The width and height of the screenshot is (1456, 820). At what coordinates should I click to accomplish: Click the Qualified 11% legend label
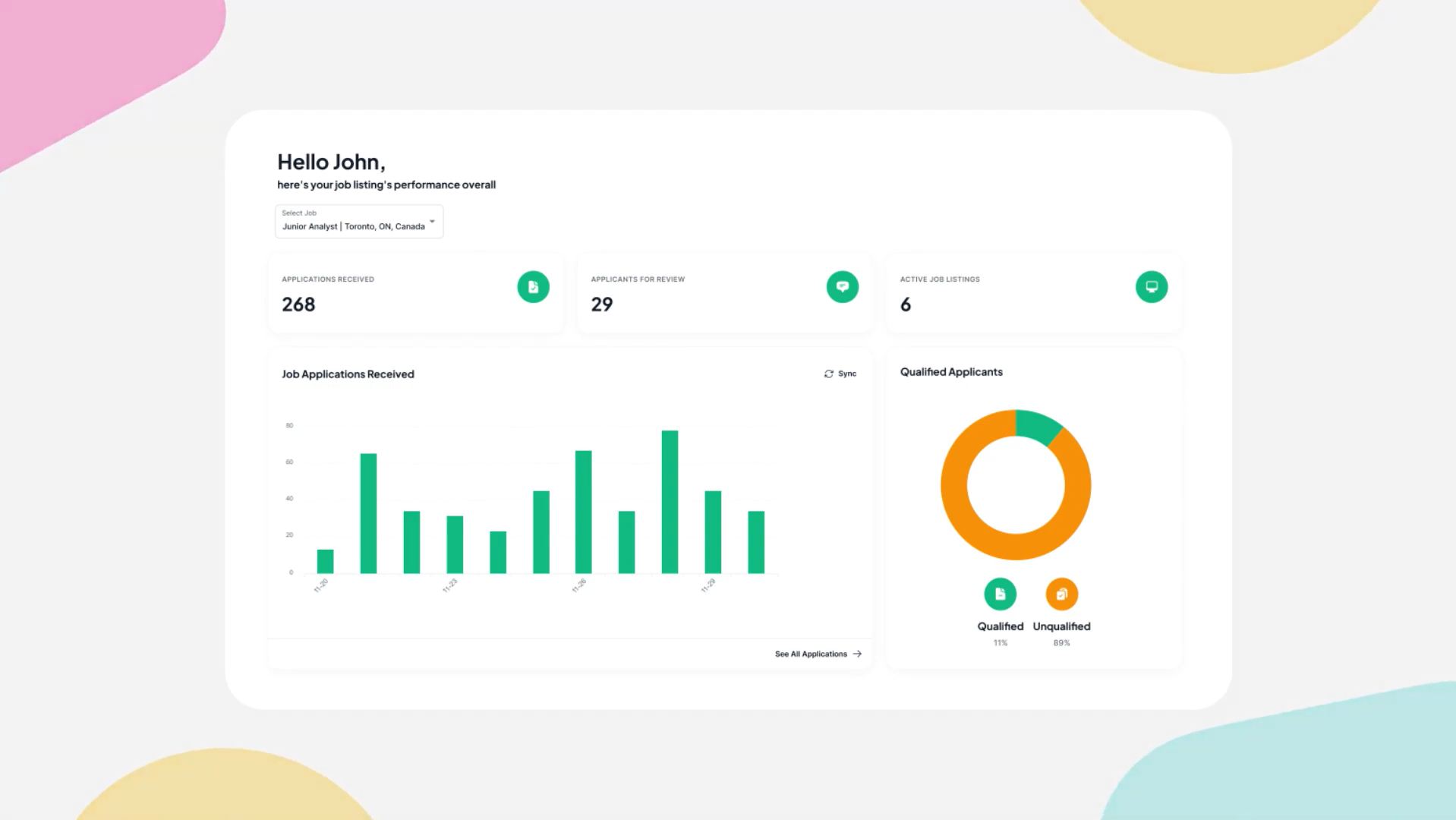click(x=1000, y=633)
